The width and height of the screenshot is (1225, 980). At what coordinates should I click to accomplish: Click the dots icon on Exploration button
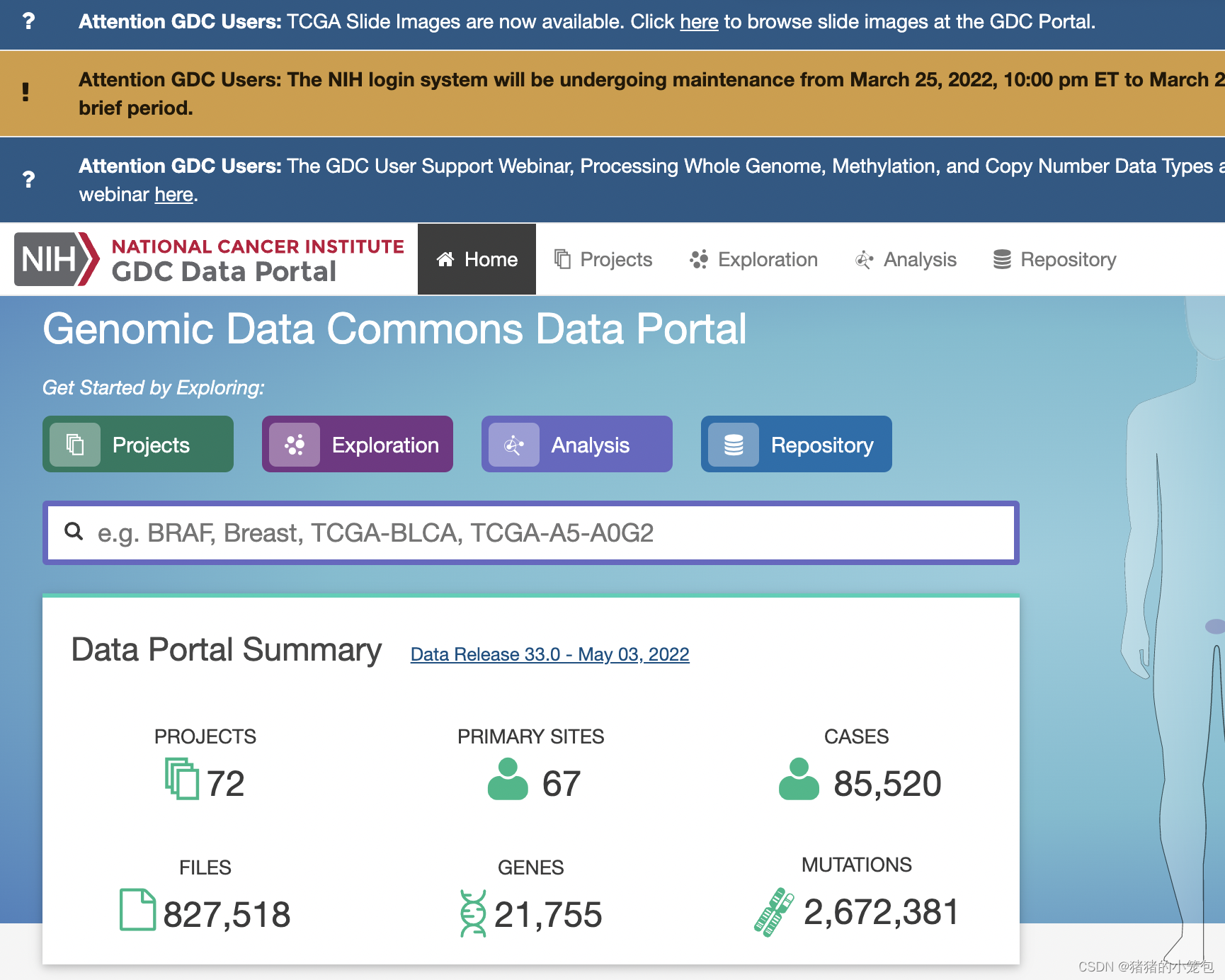pos(295,445)
